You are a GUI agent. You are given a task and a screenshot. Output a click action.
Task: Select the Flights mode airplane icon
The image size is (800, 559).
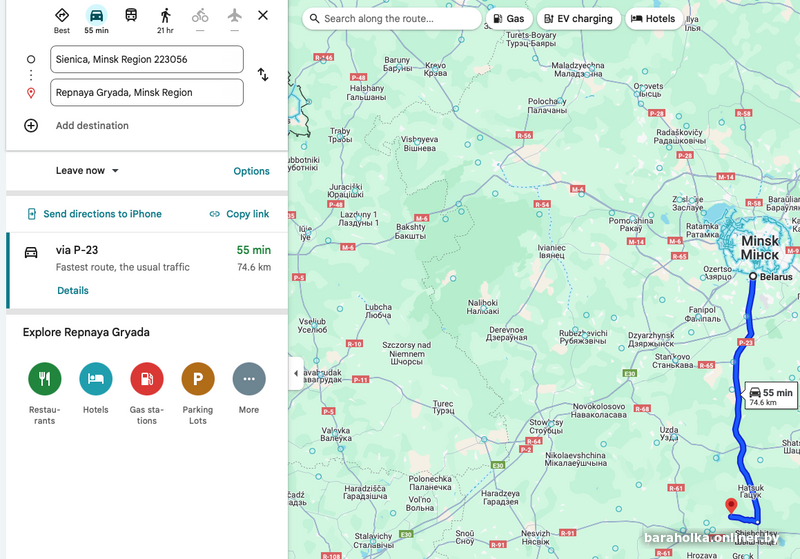pos(234,16)
